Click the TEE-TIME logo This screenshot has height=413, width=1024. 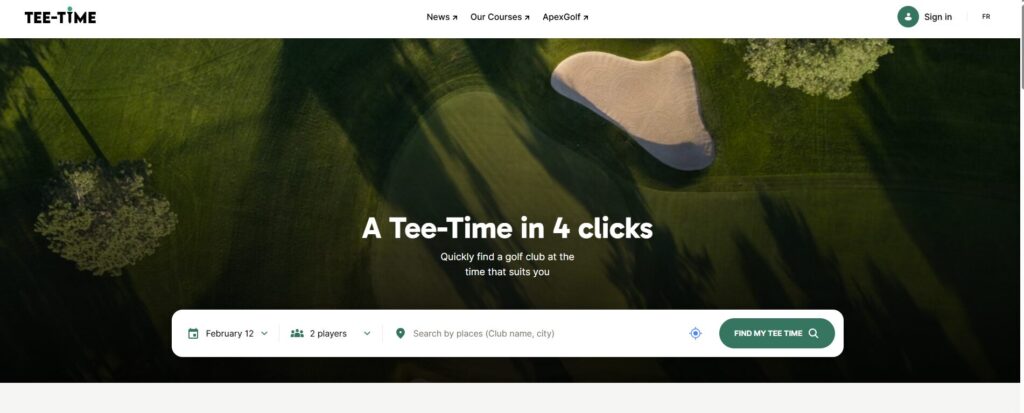[x=60, y=16]
